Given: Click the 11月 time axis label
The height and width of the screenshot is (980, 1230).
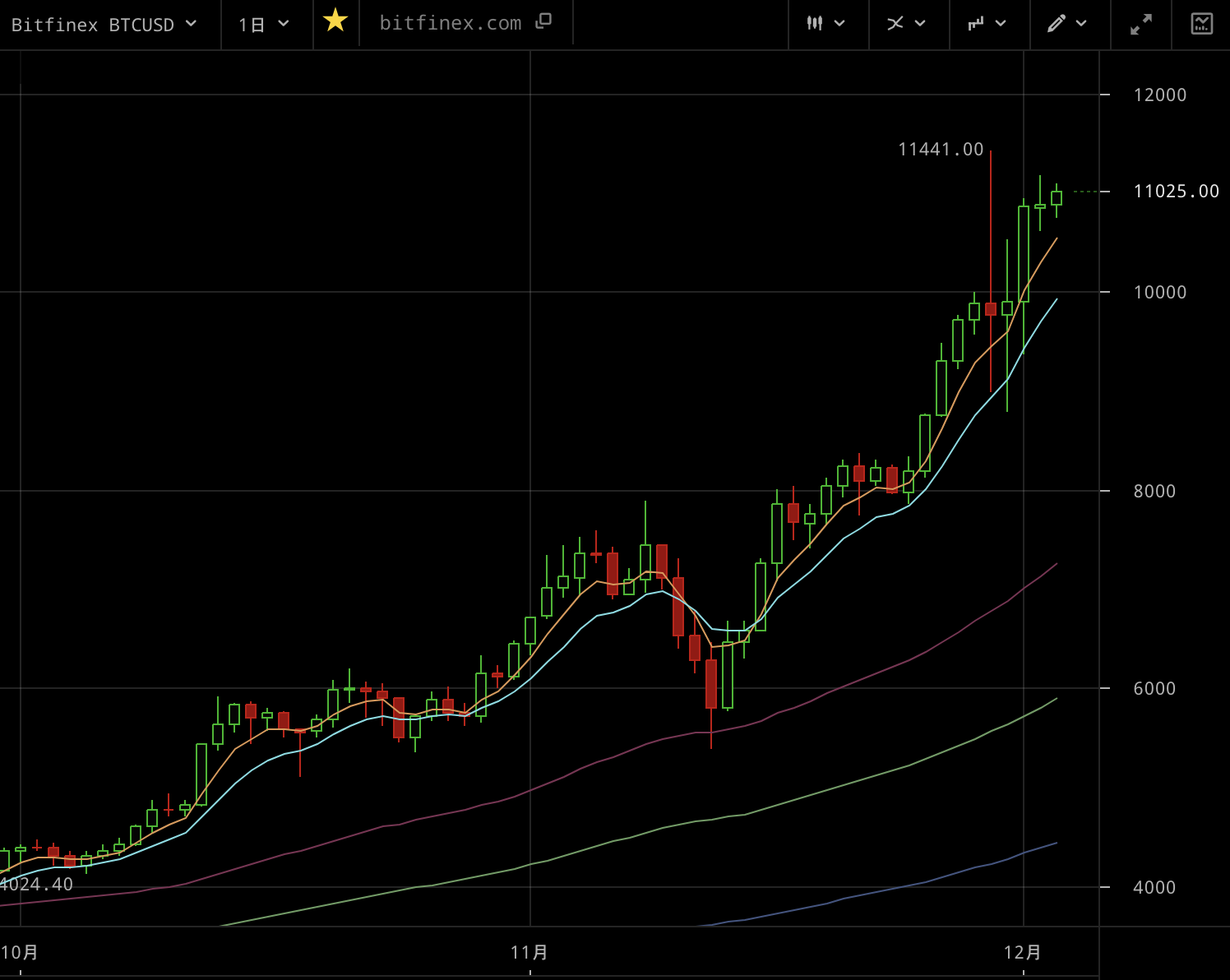Looking at the screenshot, I should coord(529,953).
